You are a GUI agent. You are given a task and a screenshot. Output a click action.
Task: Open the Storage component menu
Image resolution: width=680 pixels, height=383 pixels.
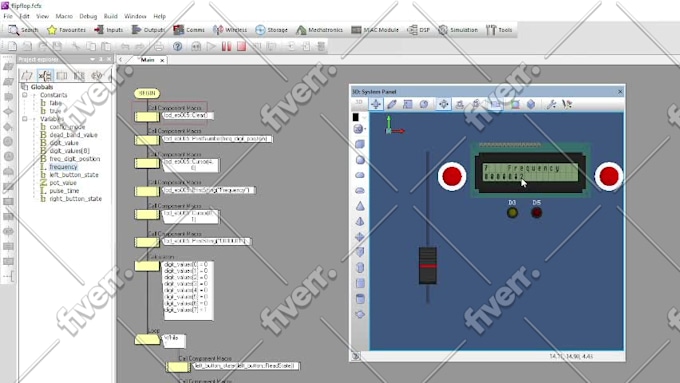click(271, 29)
